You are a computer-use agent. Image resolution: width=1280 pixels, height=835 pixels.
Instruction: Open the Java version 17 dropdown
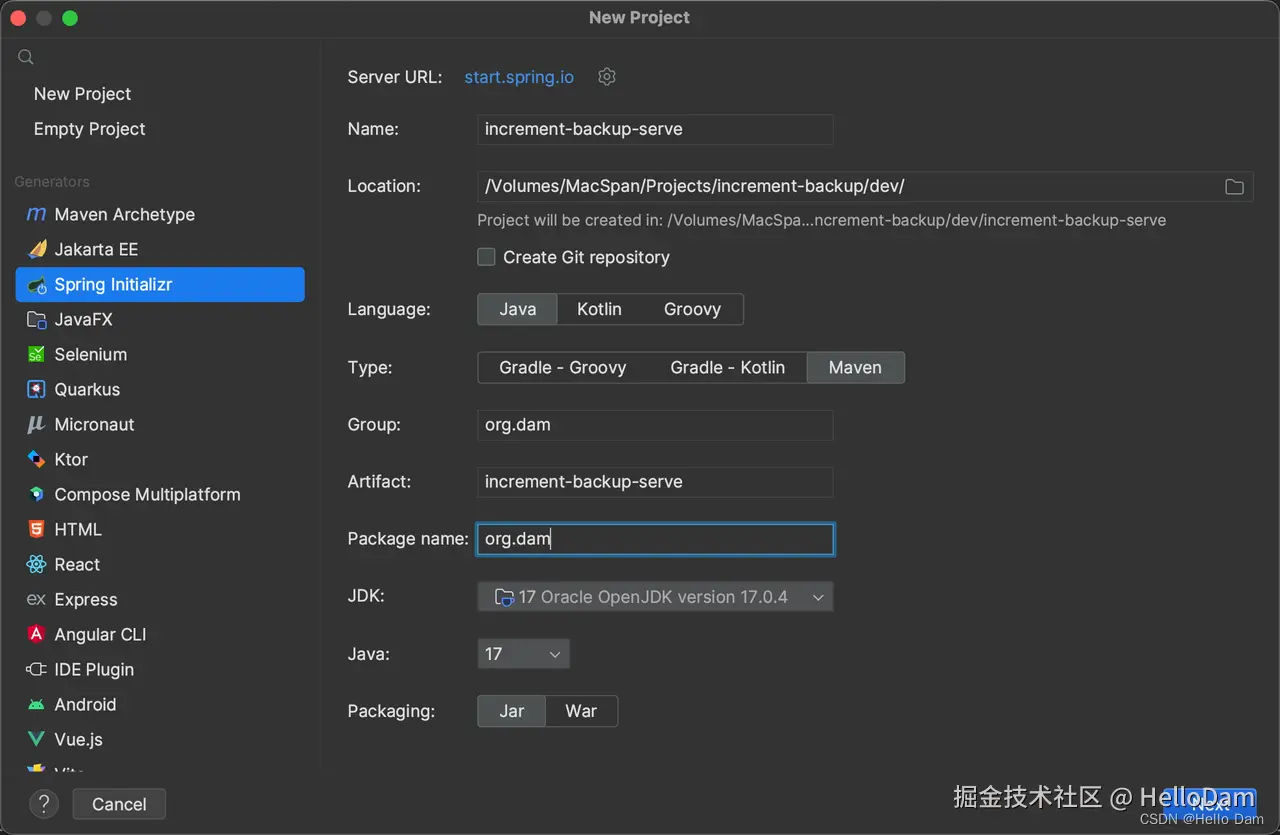click(x=523, y=654)
